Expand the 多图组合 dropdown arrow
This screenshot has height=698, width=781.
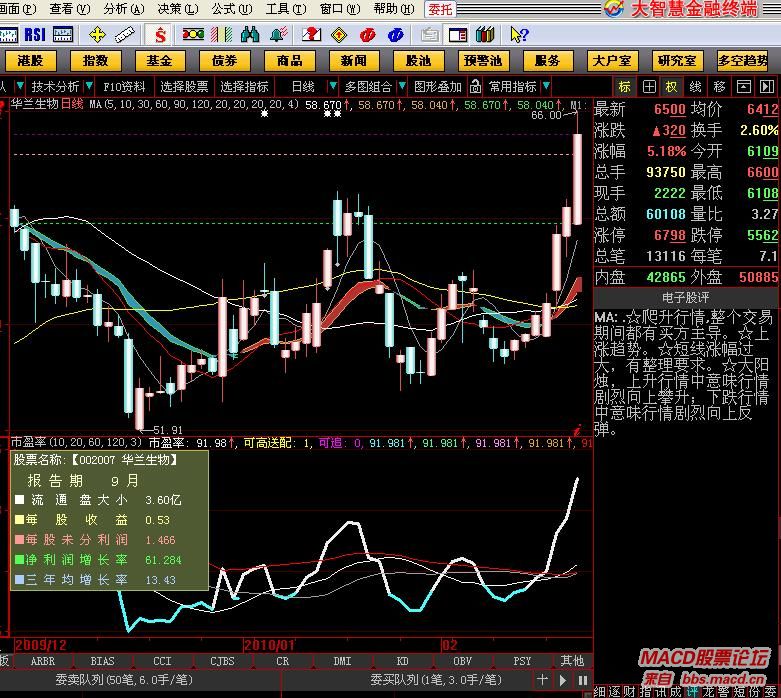click(402, 86)
